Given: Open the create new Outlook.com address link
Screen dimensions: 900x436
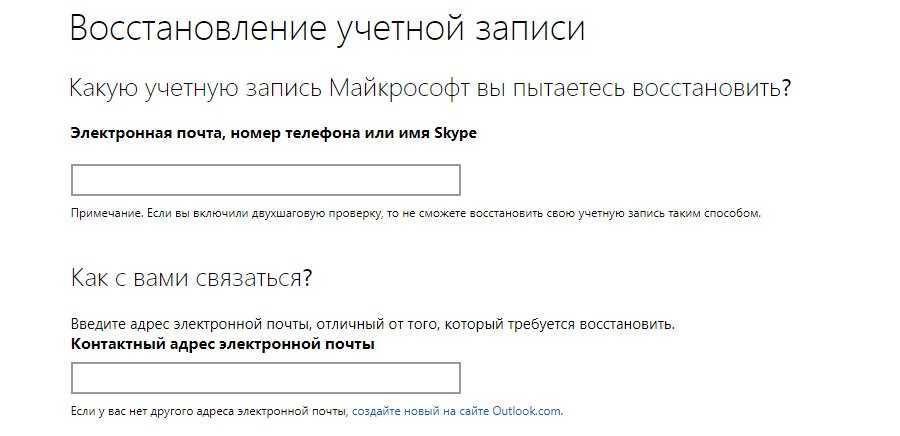Looking at the screenshot, I should (x=457, y=411).
